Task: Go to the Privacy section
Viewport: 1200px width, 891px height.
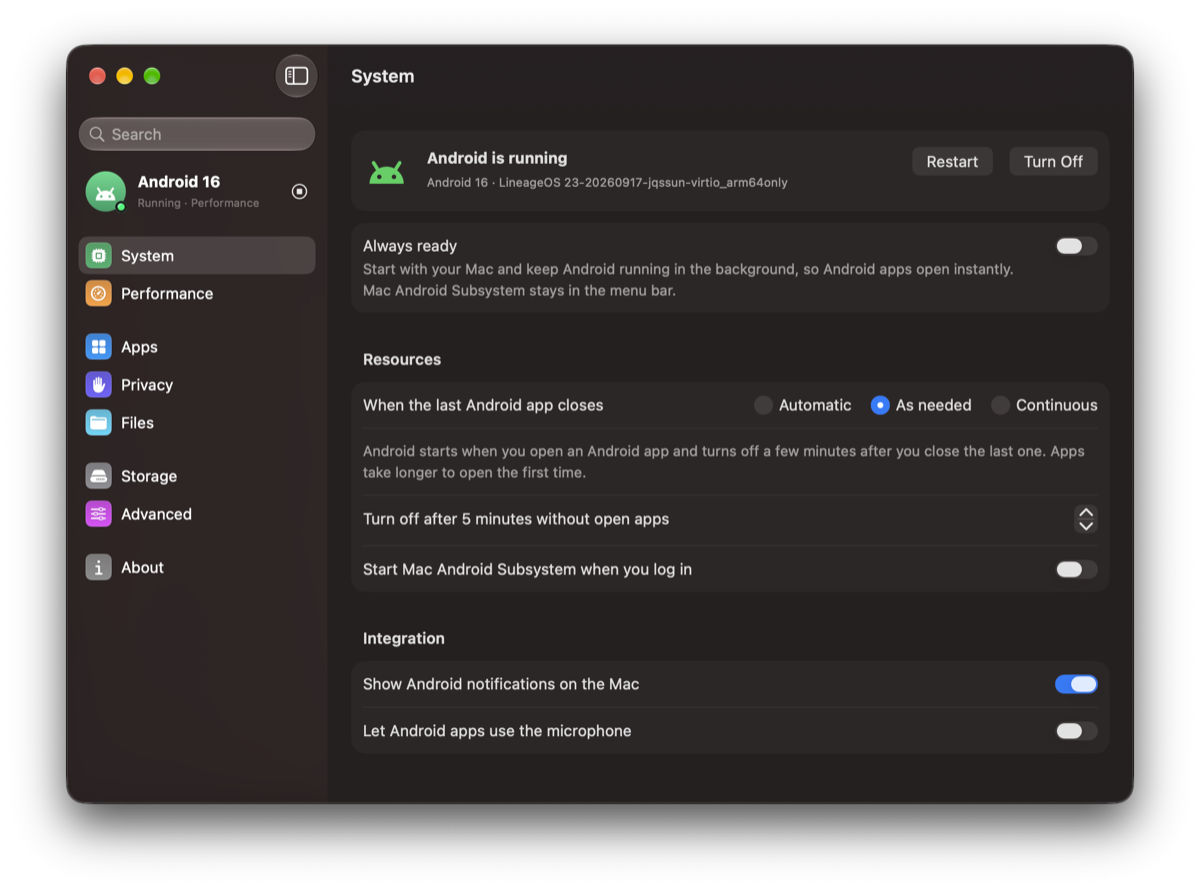Action: point(197,385)
